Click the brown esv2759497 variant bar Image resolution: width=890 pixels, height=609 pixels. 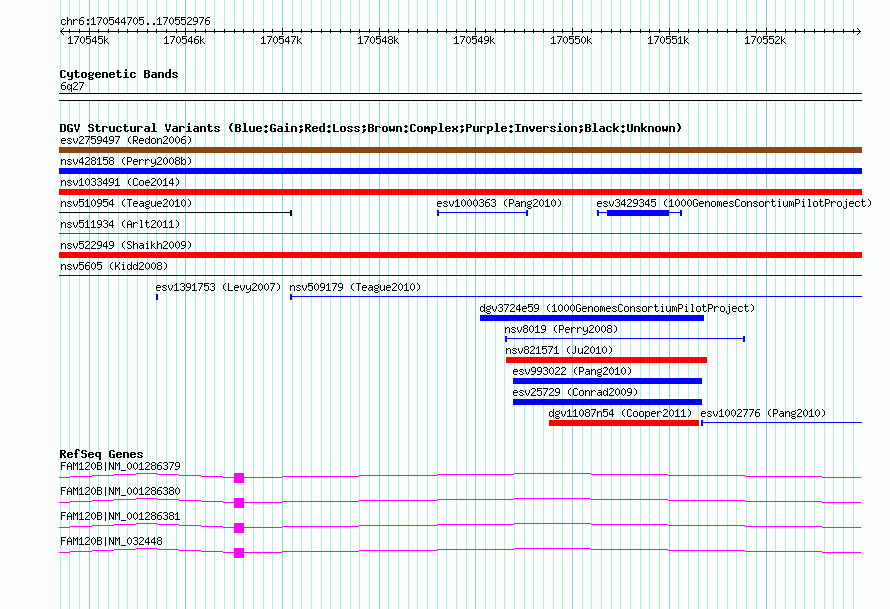[460, 150]
